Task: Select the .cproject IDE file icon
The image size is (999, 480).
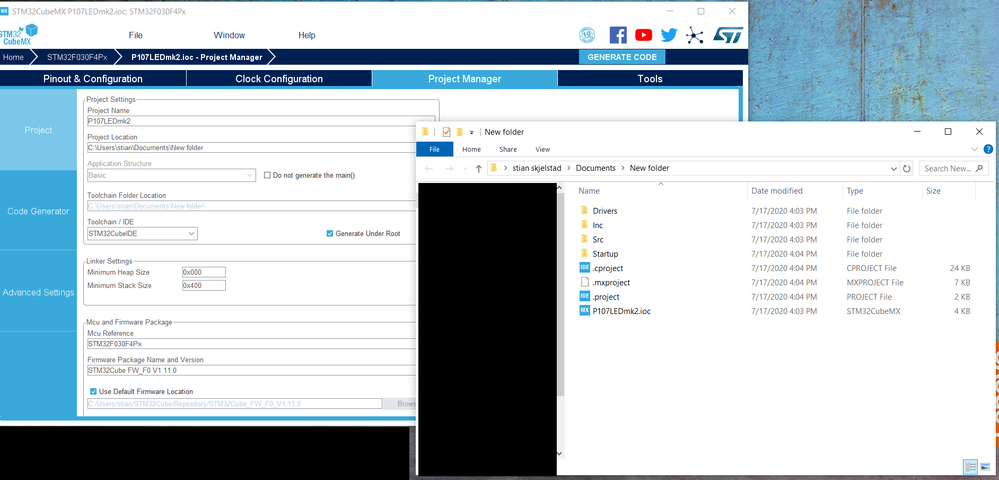Action: click(x=584, y=268)
